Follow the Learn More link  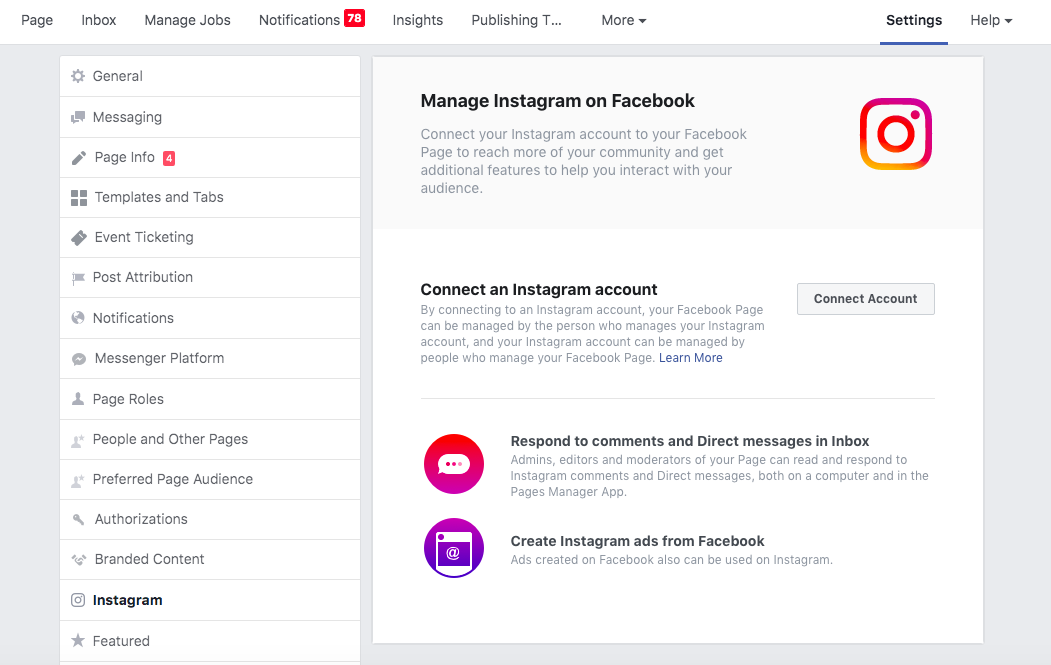click(690, 358)
